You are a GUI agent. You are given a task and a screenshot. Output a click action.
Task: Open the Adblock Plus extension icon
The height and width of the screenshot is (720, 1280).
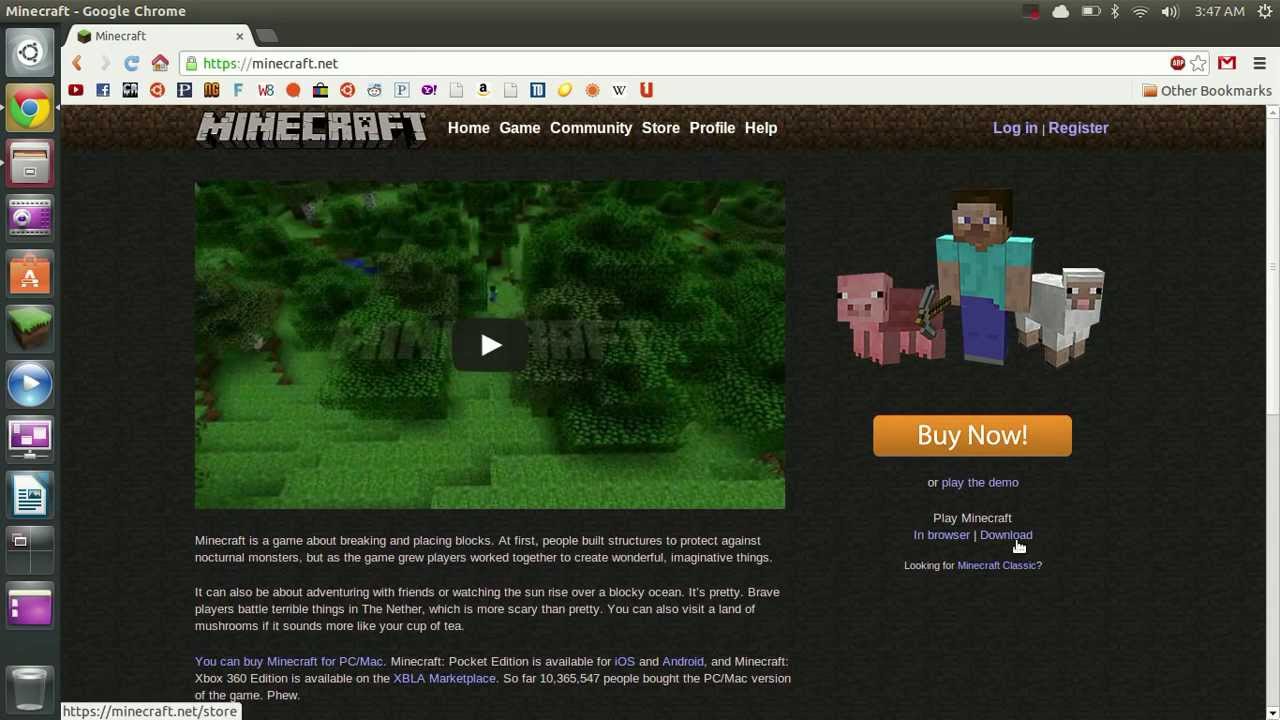point(1177,63)
